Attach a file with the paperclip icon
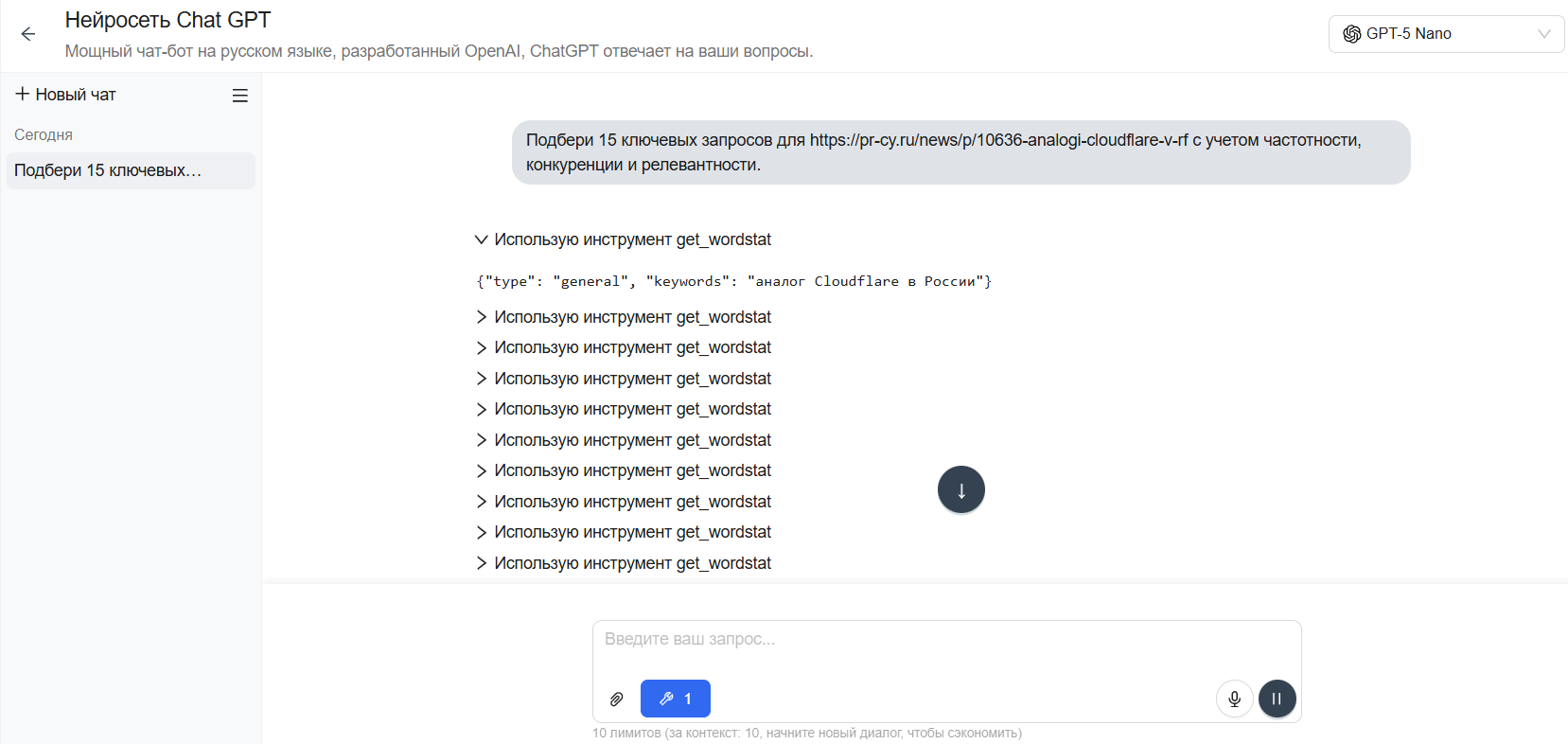Screen dimensions: 1568x744 pos(617,700)
